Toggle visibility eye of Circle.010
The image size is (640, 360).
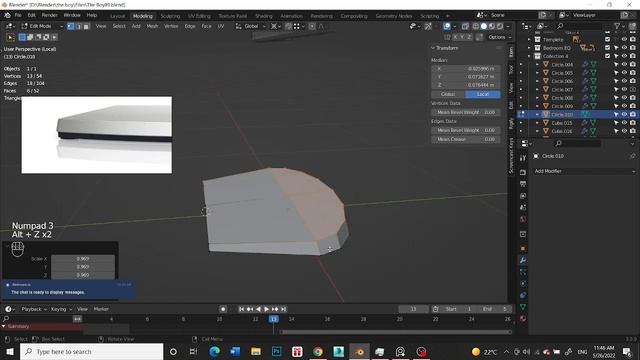624,115
